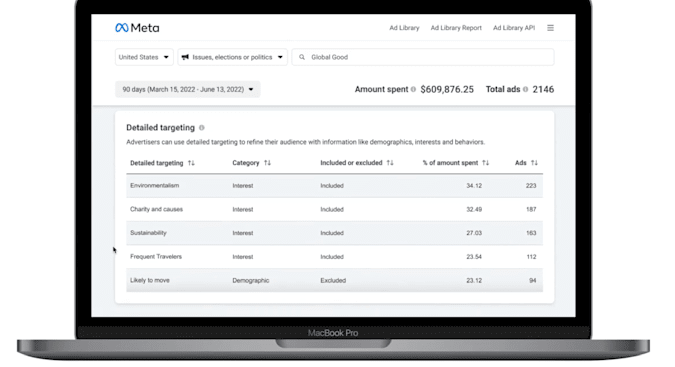
Task: Open the United States country dropdown
Action: point(144,57)
